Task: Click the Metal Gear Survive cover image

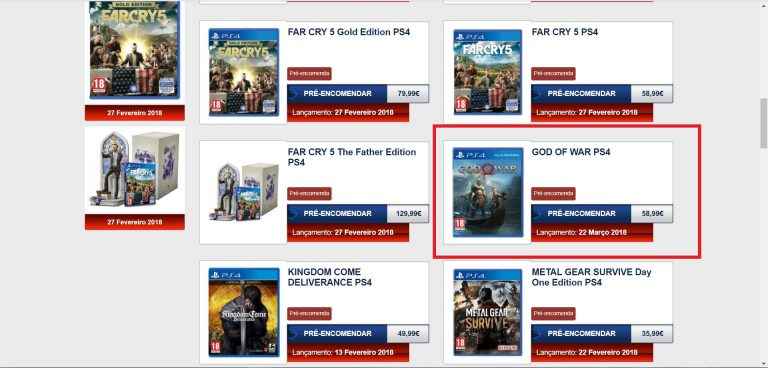Action: point(488,312)
